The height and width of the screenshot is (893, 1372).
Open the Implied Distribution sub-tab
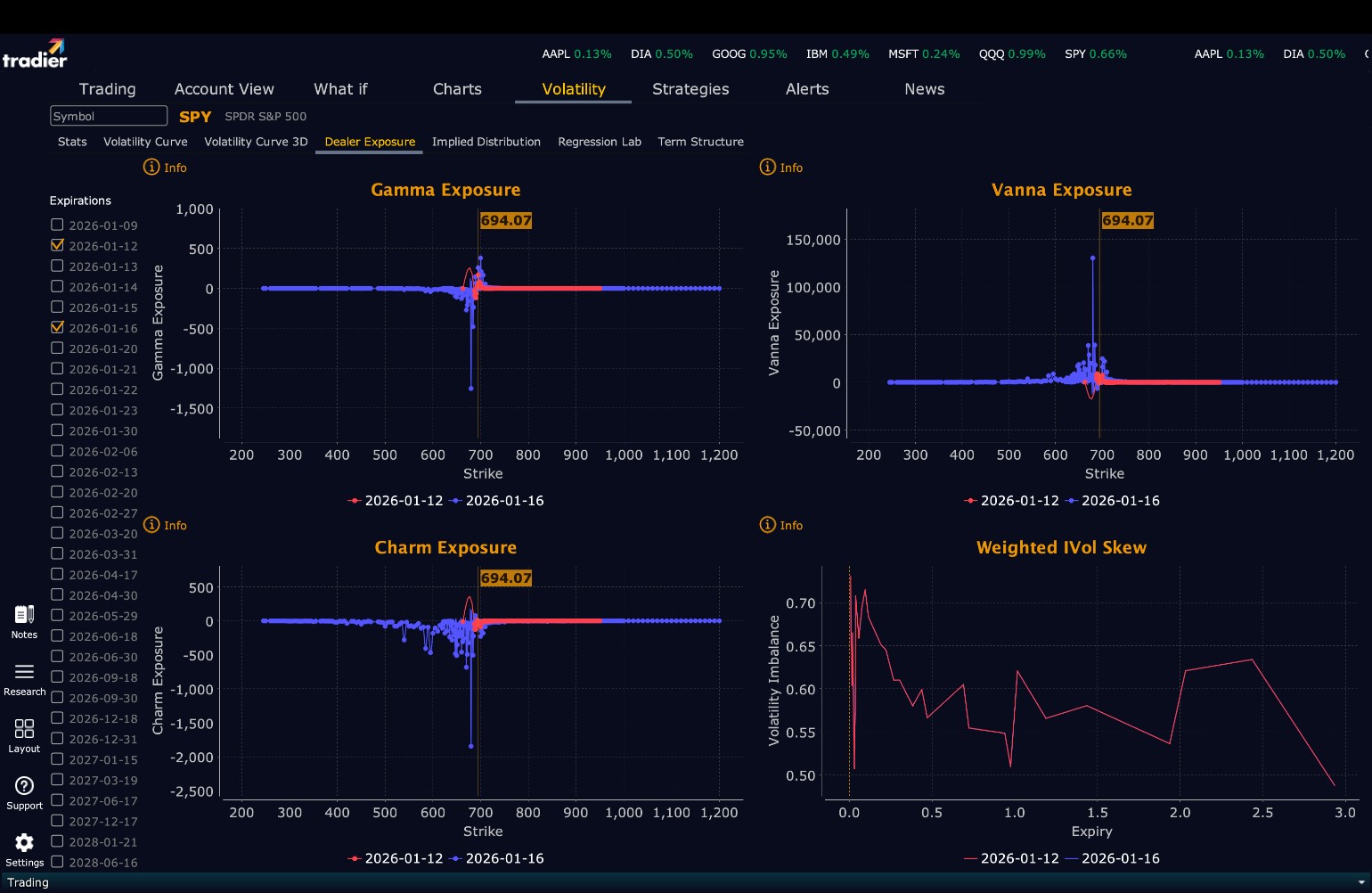486,142
